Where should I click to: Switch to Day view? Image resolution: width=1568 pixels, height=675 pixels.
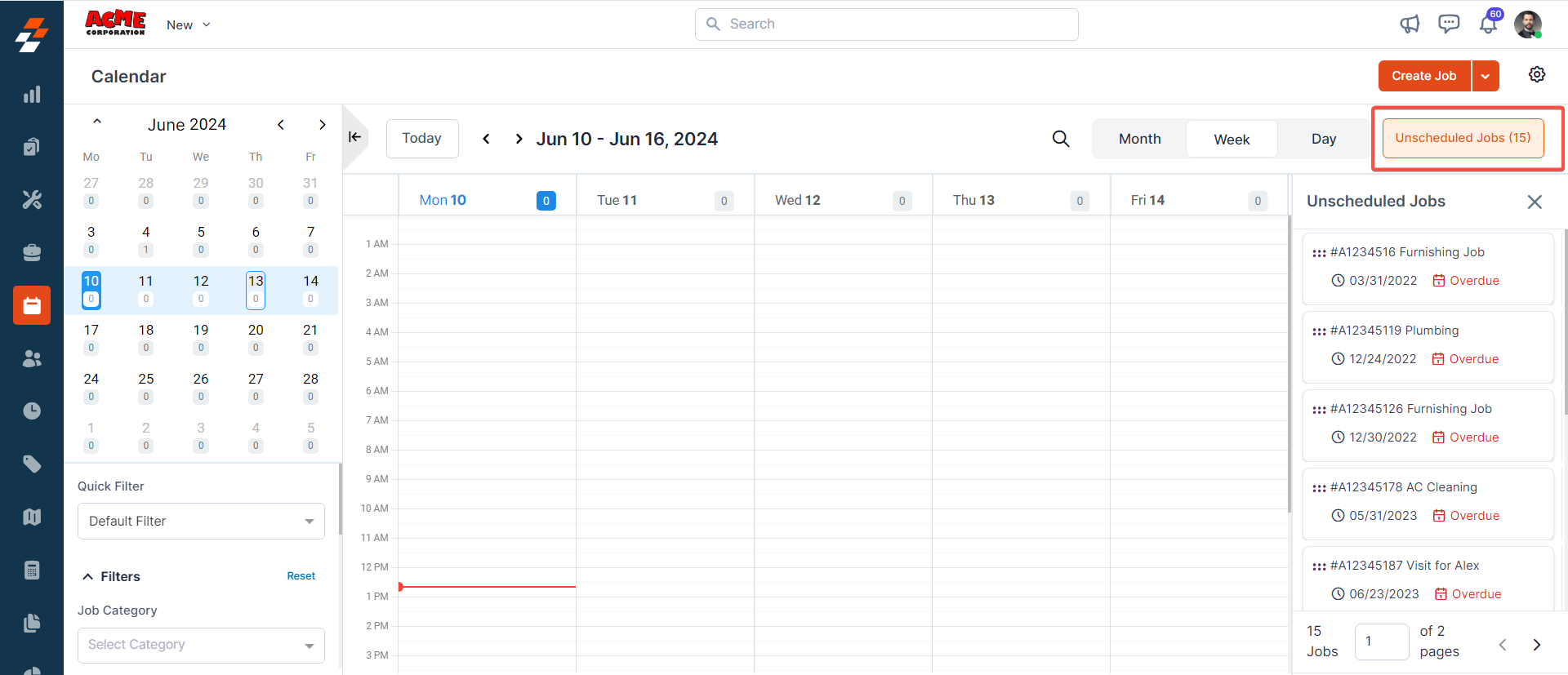click(x=1324, y=139)
